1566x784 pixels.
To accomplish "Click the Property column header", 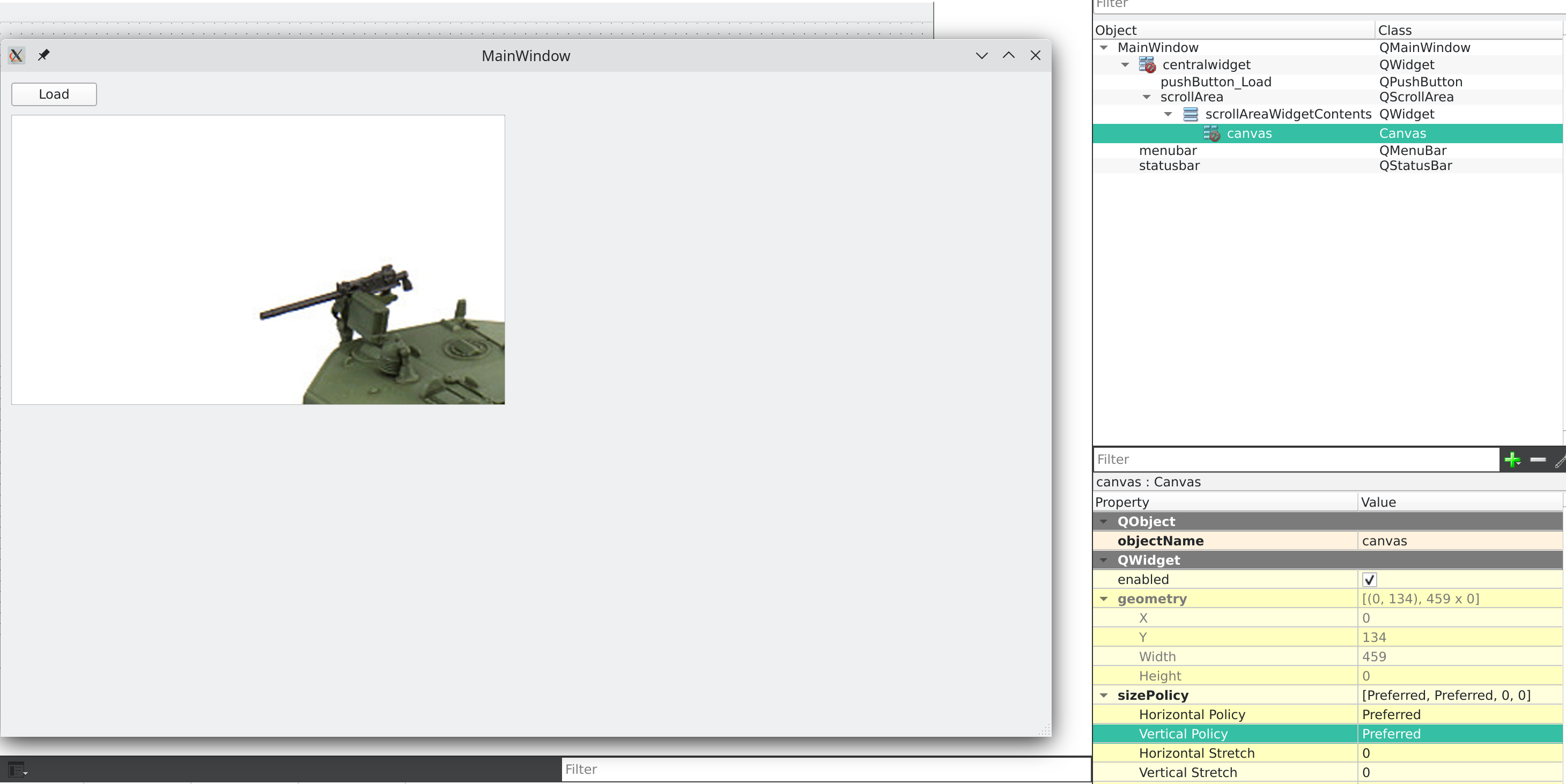I will pos(1225,502).
